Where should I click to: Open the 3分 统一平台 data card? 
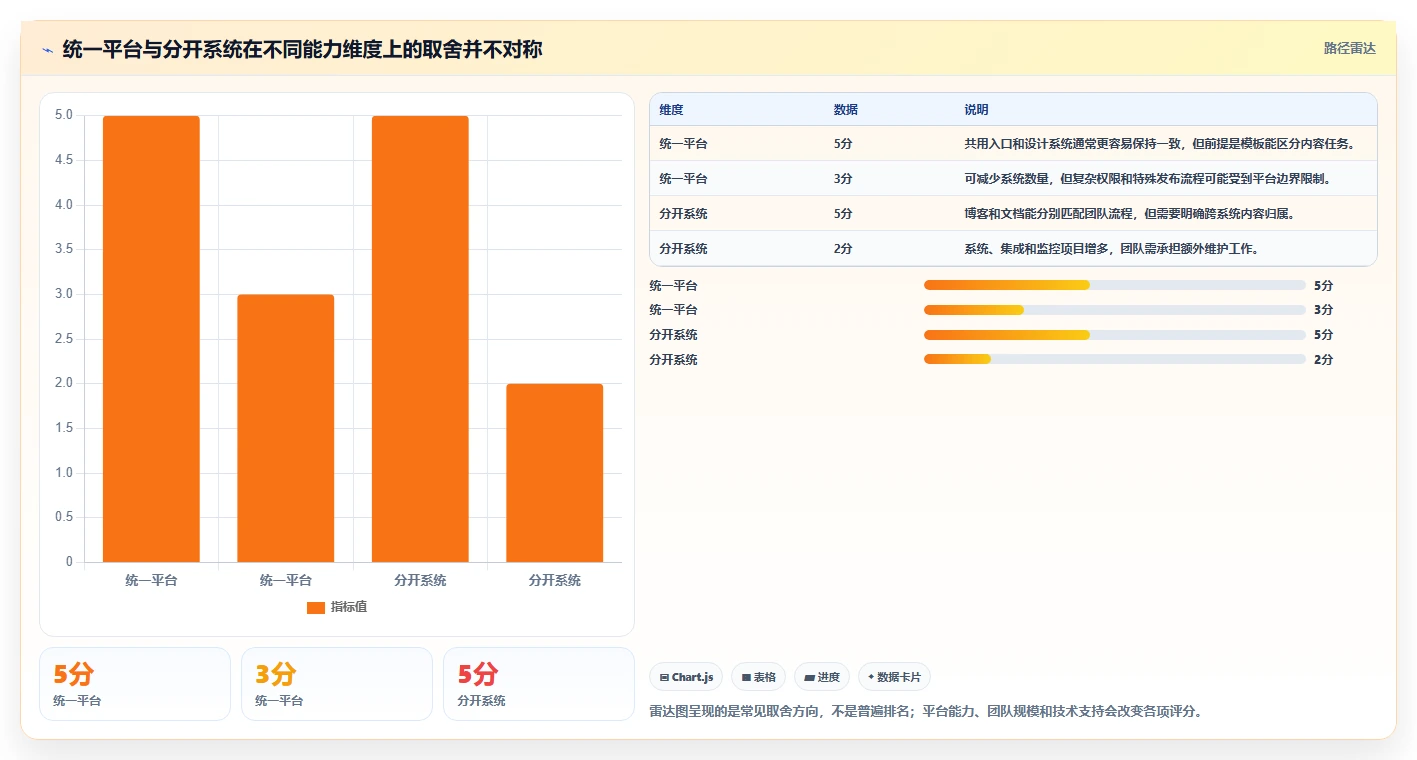tap(337, 684)
